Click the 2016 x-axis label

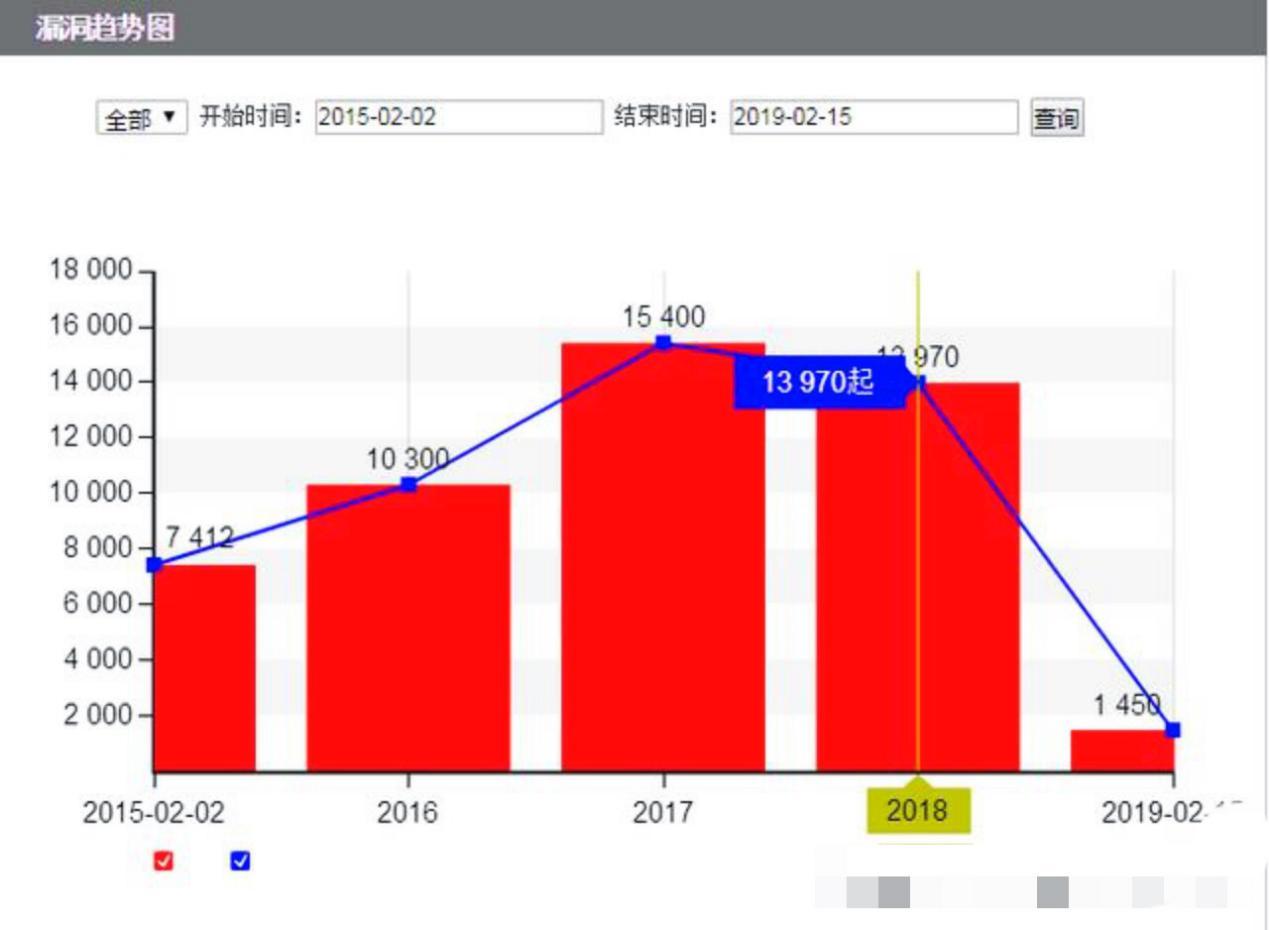(408, 811)
